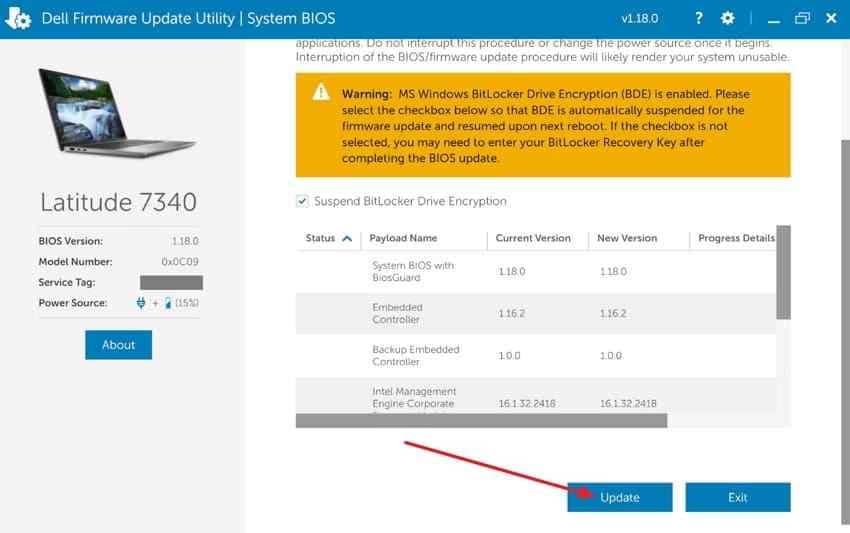Image resolution: width=850 pixels, height=533 pixels.
Task: Click the 1.0.0 current version cell
Action: click(x=509, y=356)
